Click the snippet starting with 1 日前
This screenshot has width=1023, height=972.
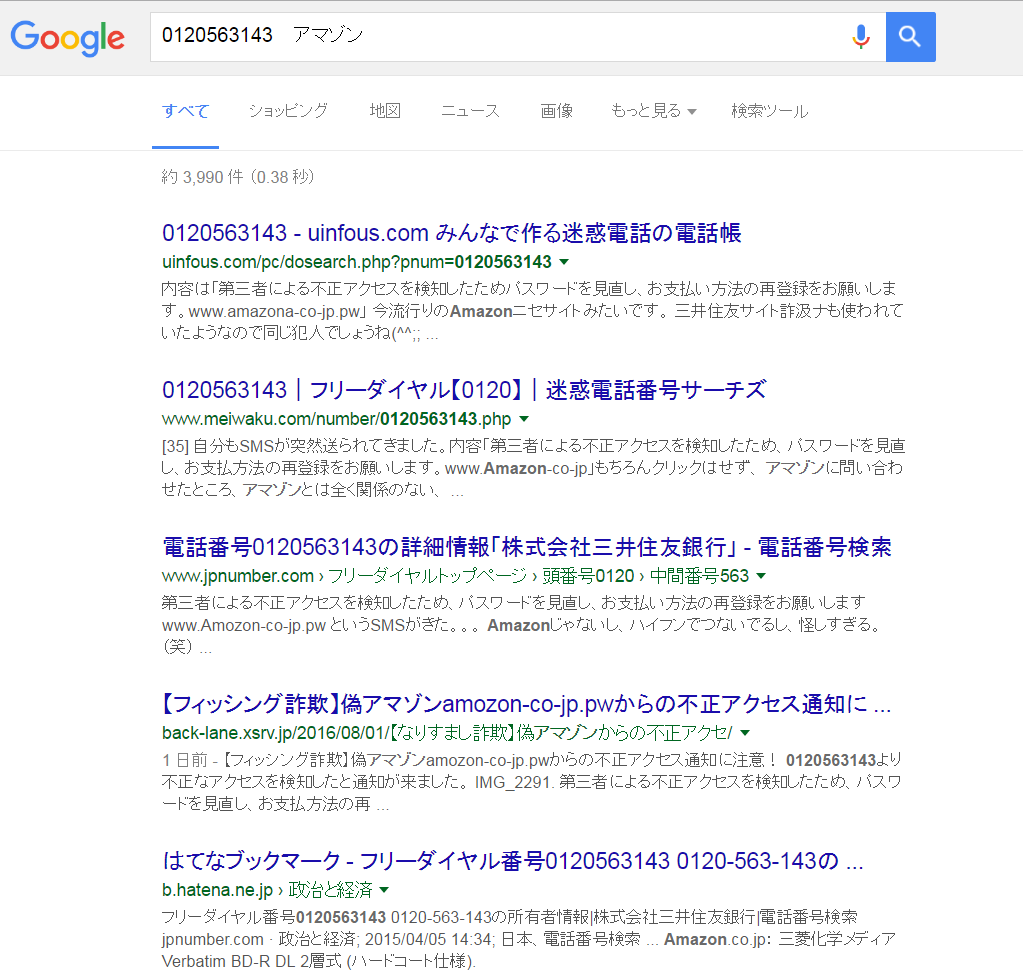point(532,782)
